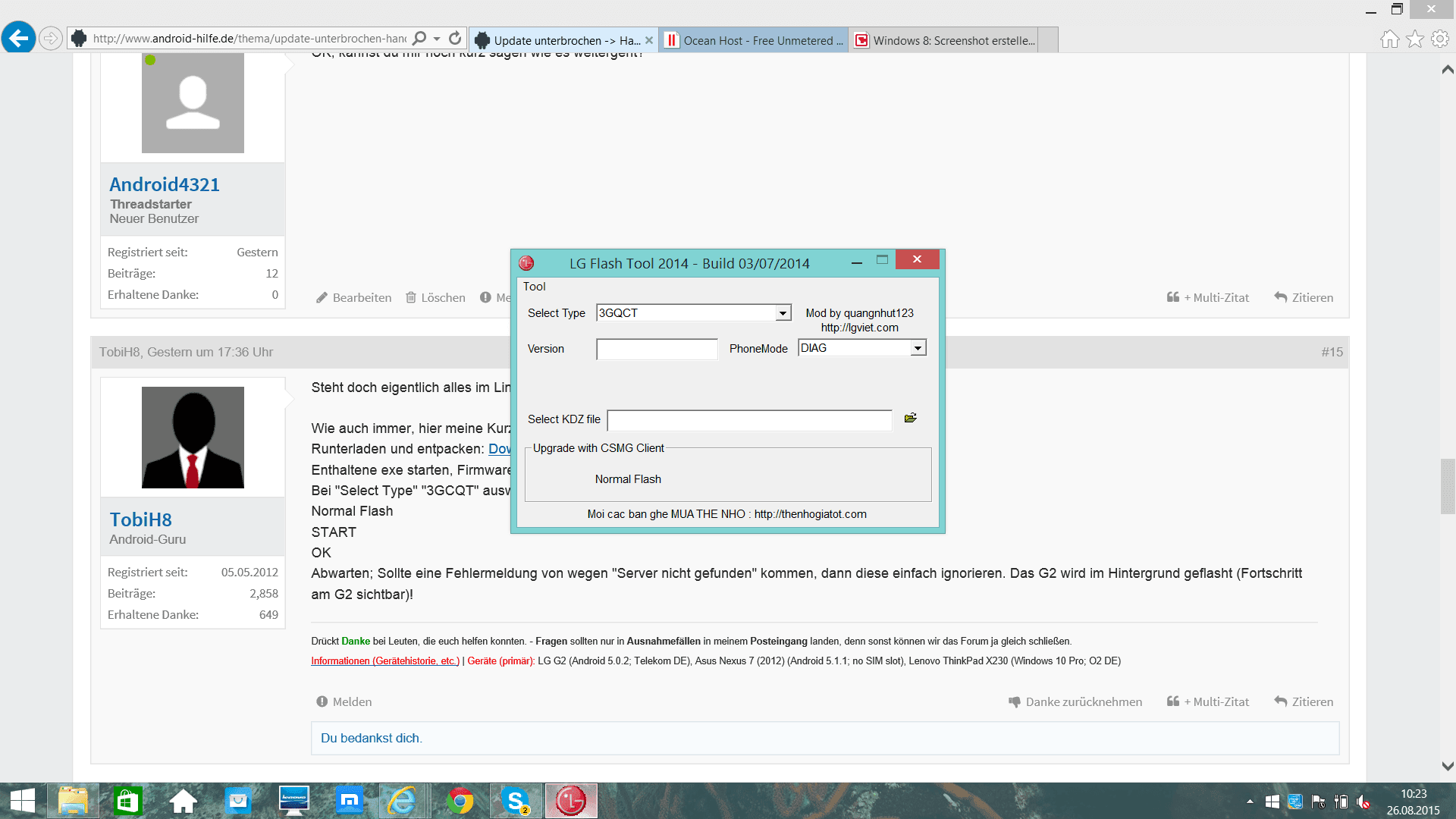Show hidden tray icons arrow
Viewport: 1456px width, 819px height.
coord(1250,801)
